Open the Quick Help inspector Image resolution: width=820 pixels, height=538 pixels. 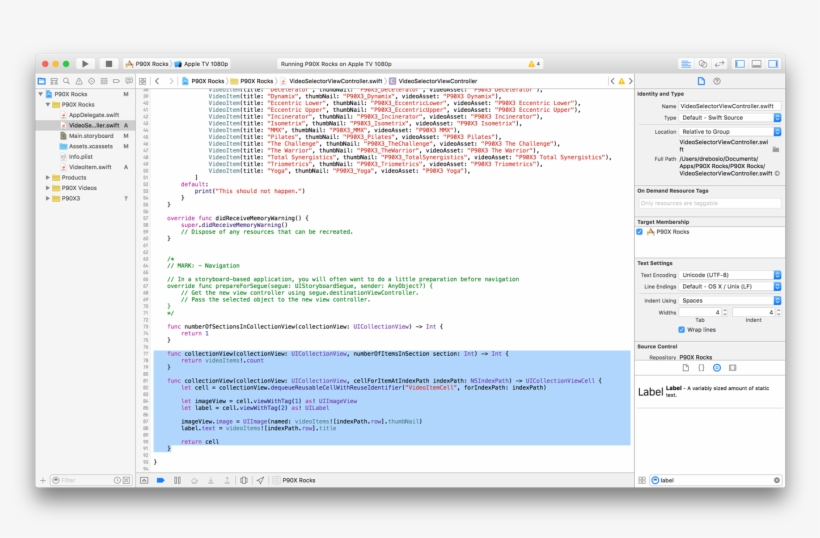tap(717, 80)
